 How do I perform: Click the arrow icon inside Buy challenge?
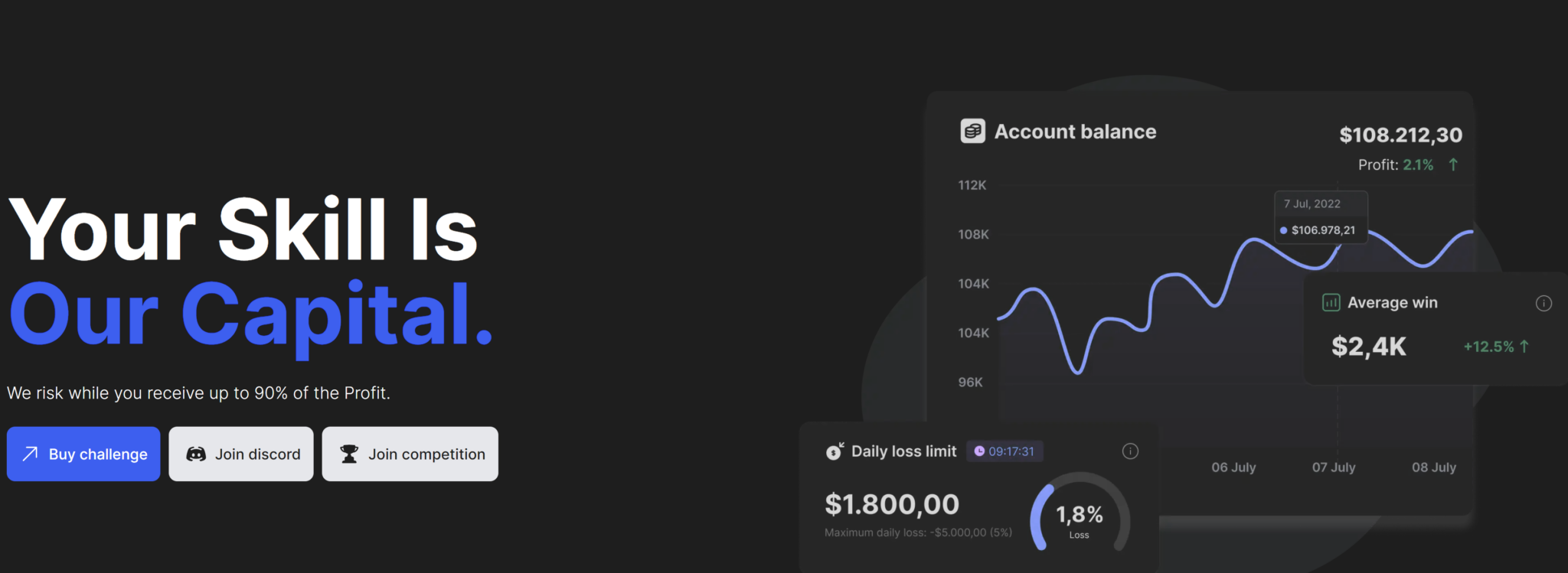[x=29, y=454]
